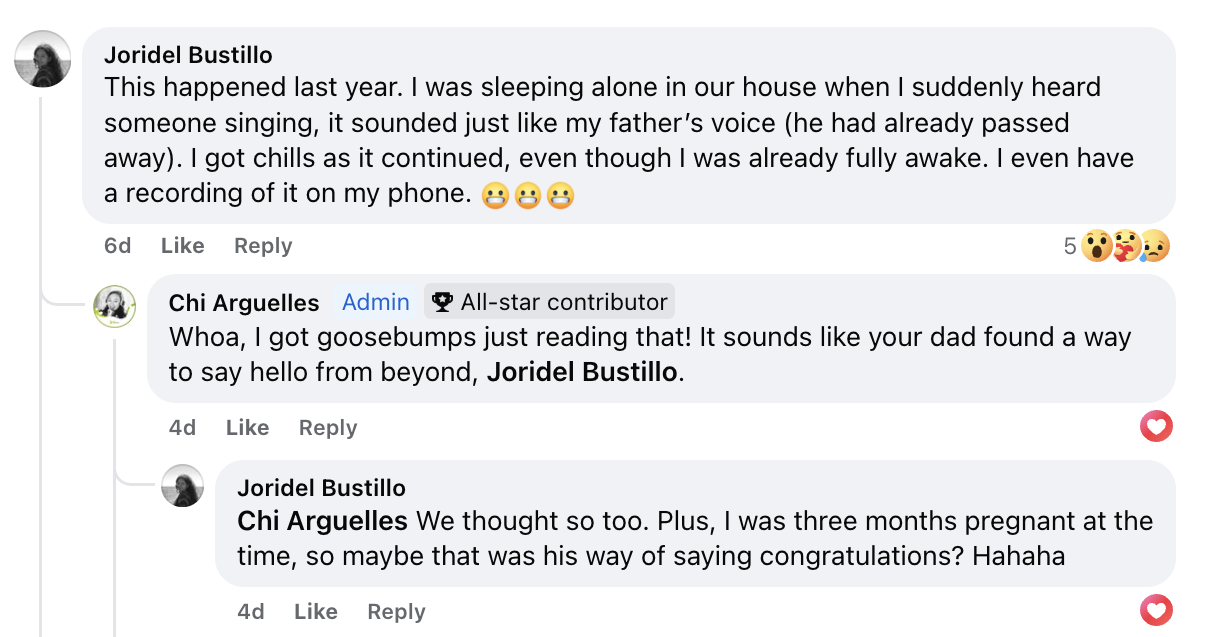Click the 6d timestamp on the top comment
Viewport: 1208px width, 637px height.
click(x=117, y=246)
